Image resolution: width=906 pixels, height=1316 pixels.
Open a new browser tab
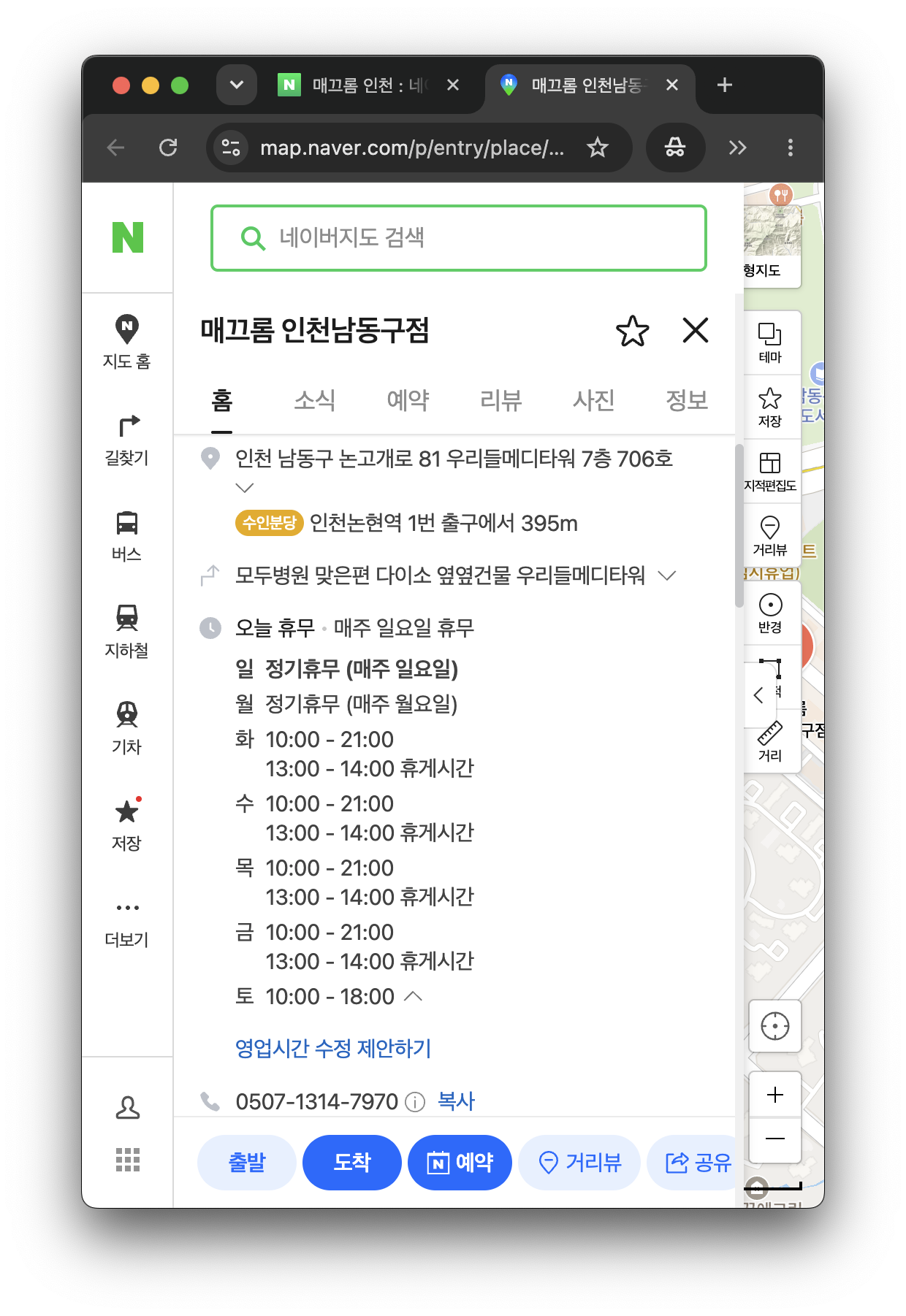pyautogui.click(x=725, y=85)
